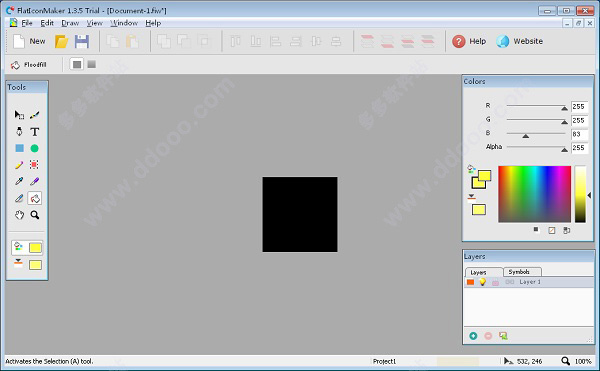The image size is (600, 371).
Task: Choose the Pen nib tool
Action: tap(19, 132)
